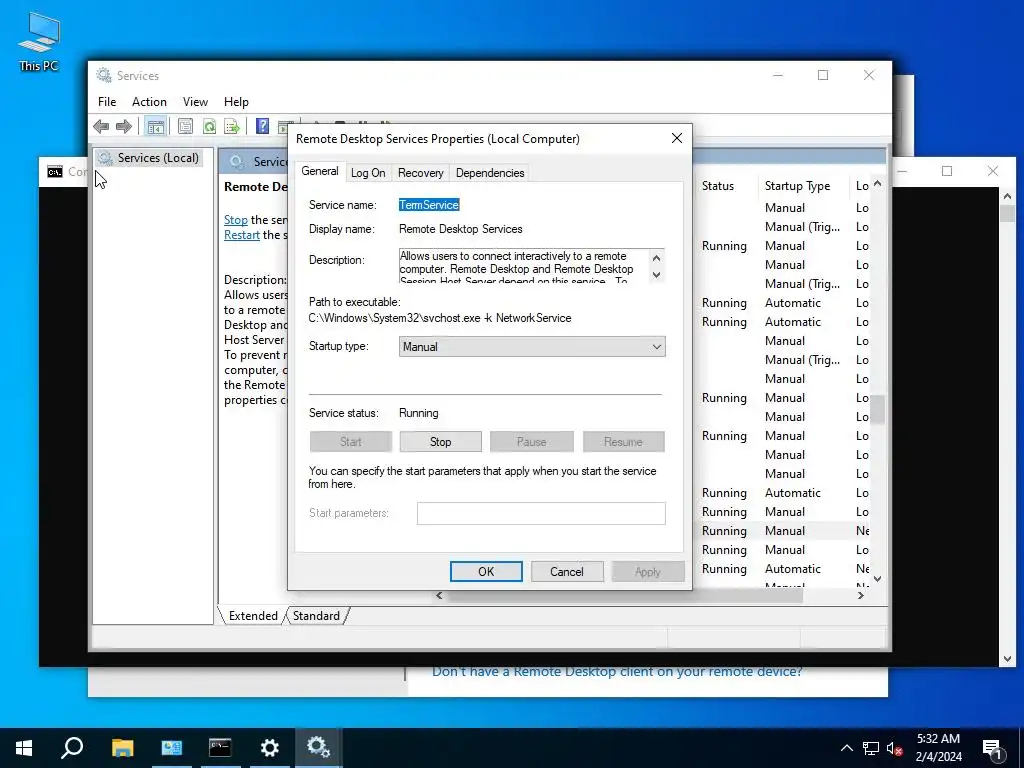The image size is (1024, 768).
Task: Click the Start parameters input field
Action: coord(541,513)
